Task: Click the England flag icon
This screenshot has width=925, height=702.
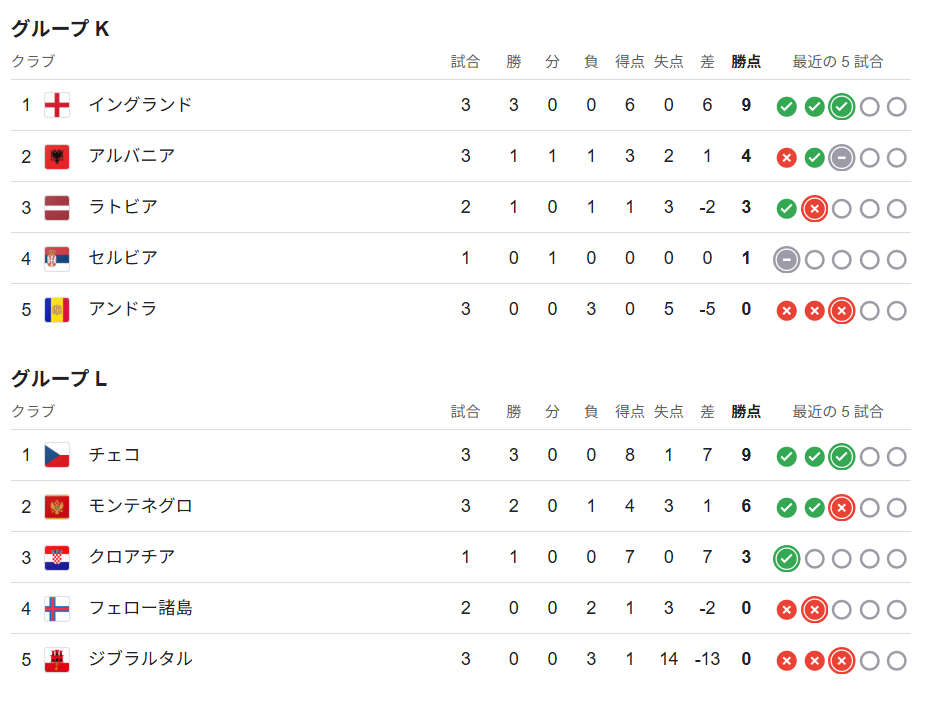Action: point(57,106)
